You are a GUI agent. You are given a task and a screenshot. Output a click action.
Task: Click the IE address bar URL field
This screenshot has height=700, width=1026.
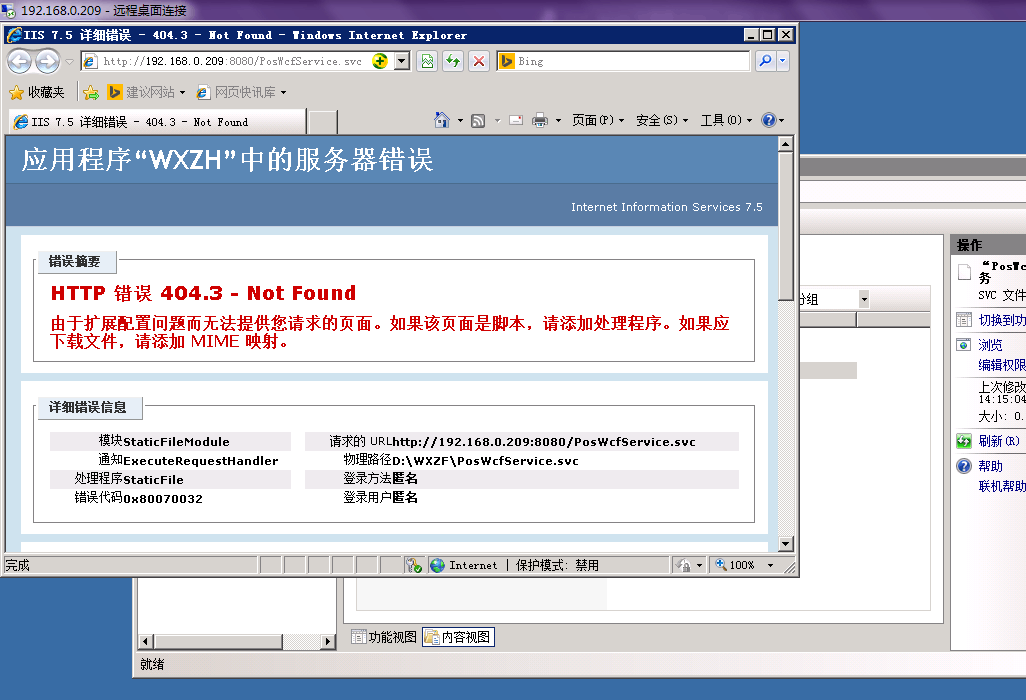click(x=236, y=61)
